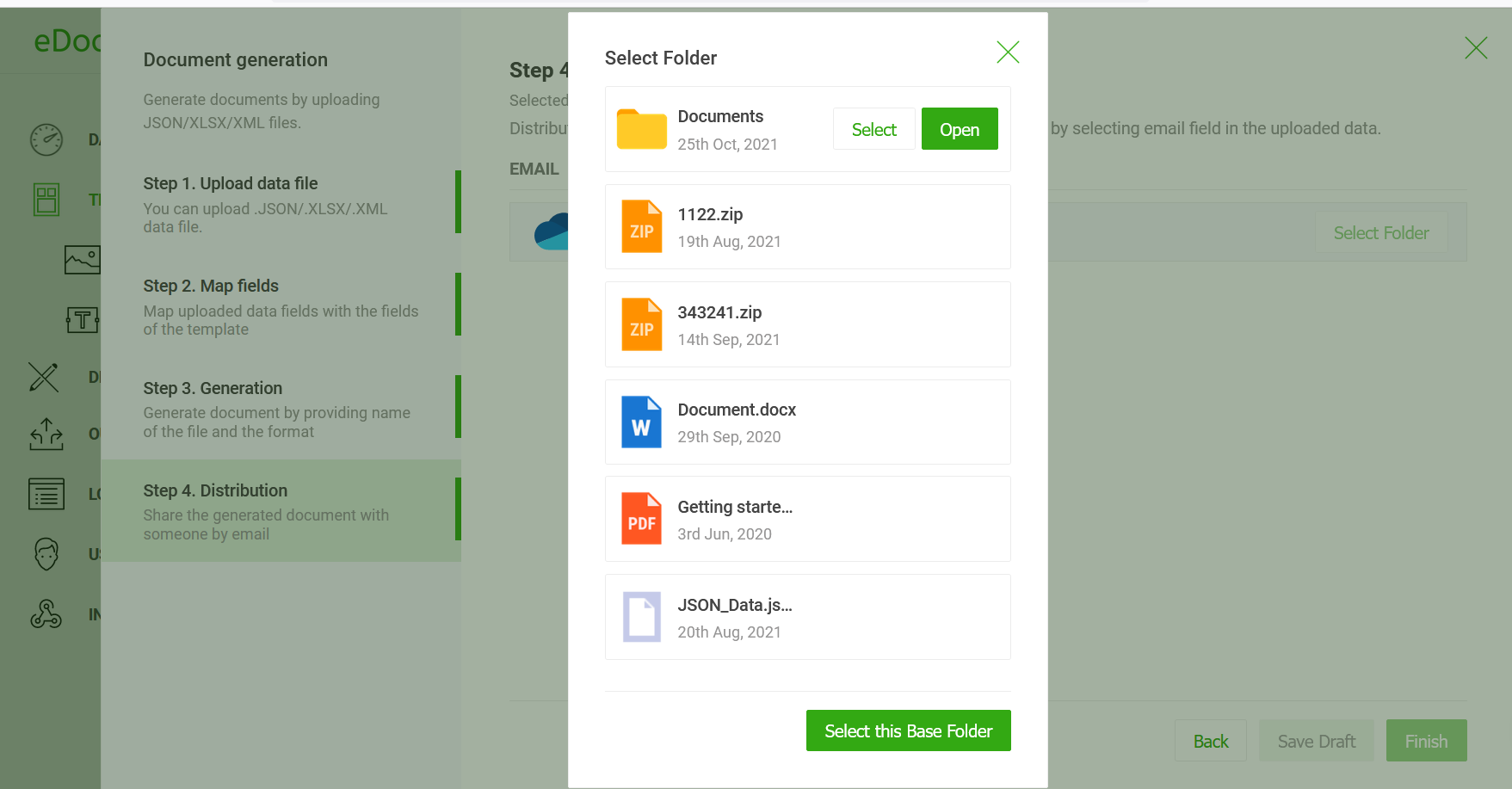
Task: Save the draft
Action: (1316, 740)
